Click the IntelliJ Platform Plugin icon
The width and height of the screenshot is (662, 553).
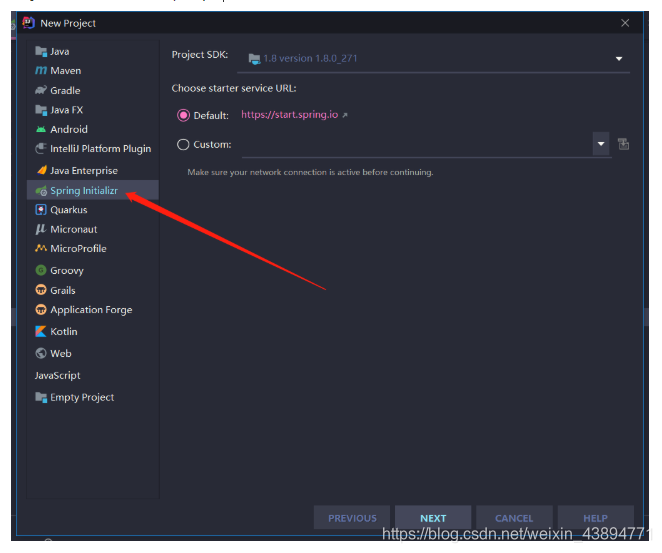41,149
